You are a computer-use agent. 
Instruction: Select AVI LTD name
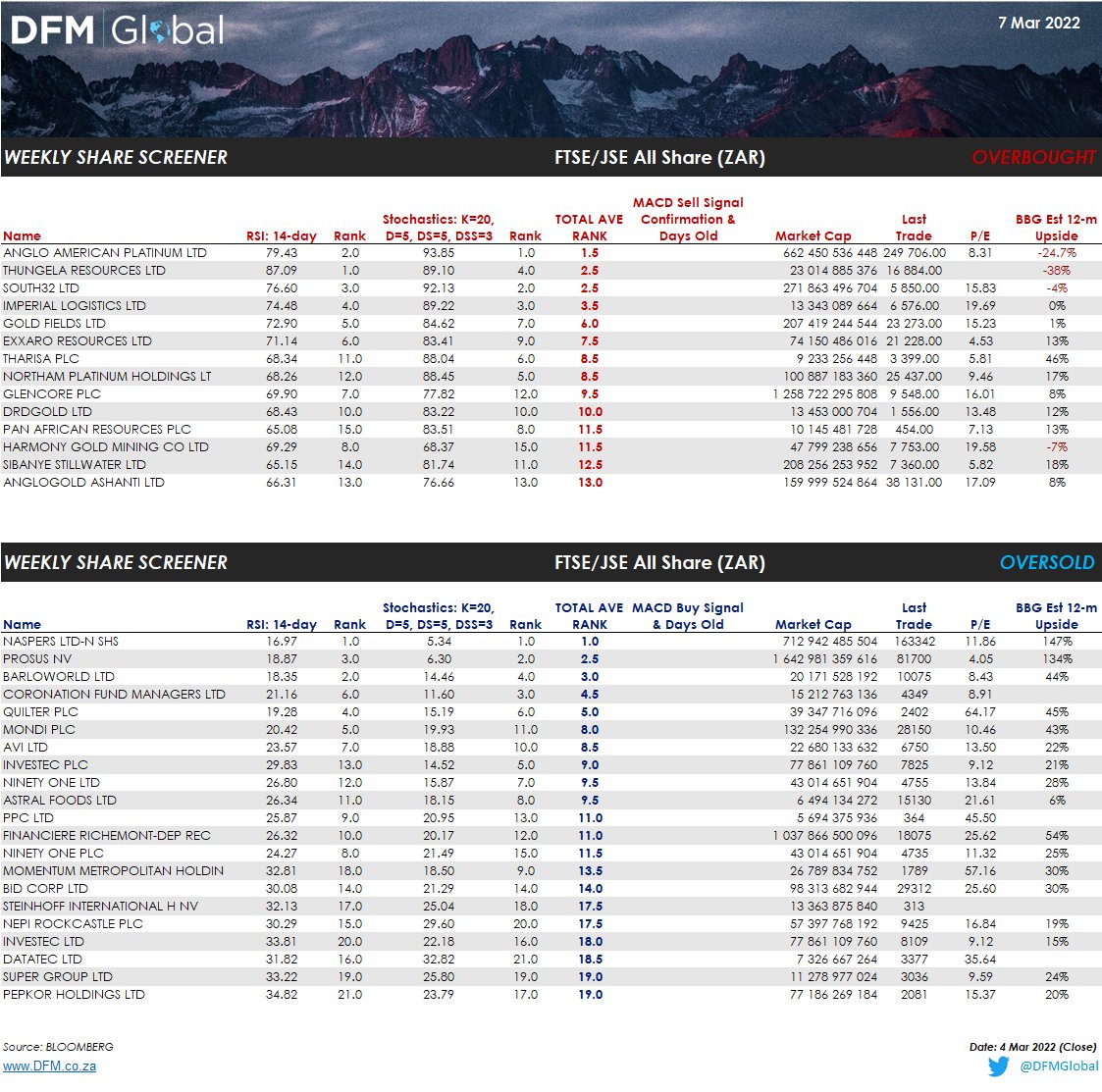[x=26, y=747]
